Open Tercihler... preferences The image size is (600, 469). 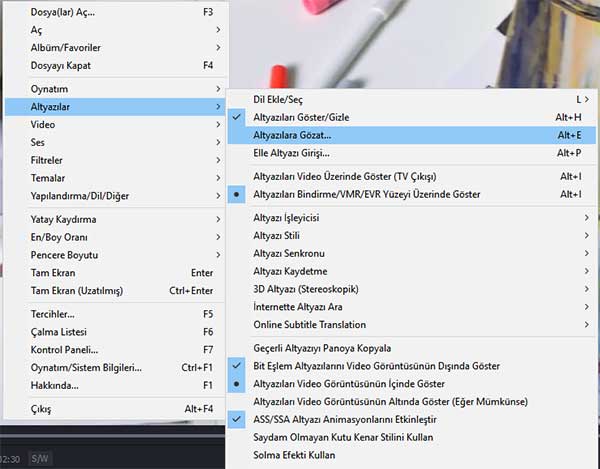pyautogui.click(x=115, y=314)
